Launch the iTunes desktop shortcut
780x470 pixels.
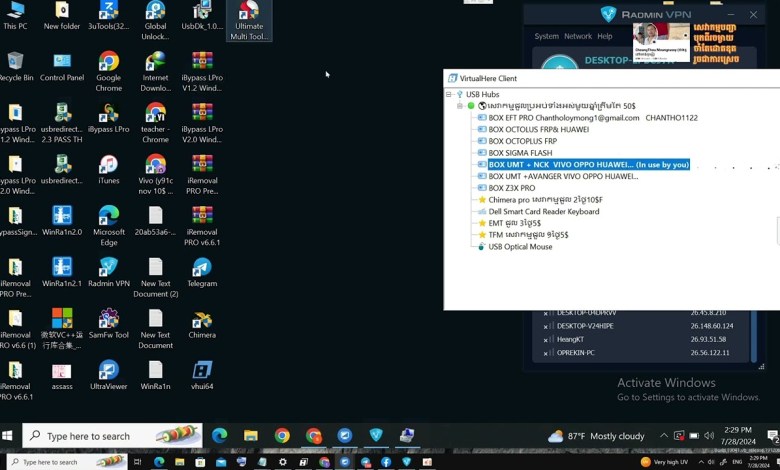coord(108,169)
